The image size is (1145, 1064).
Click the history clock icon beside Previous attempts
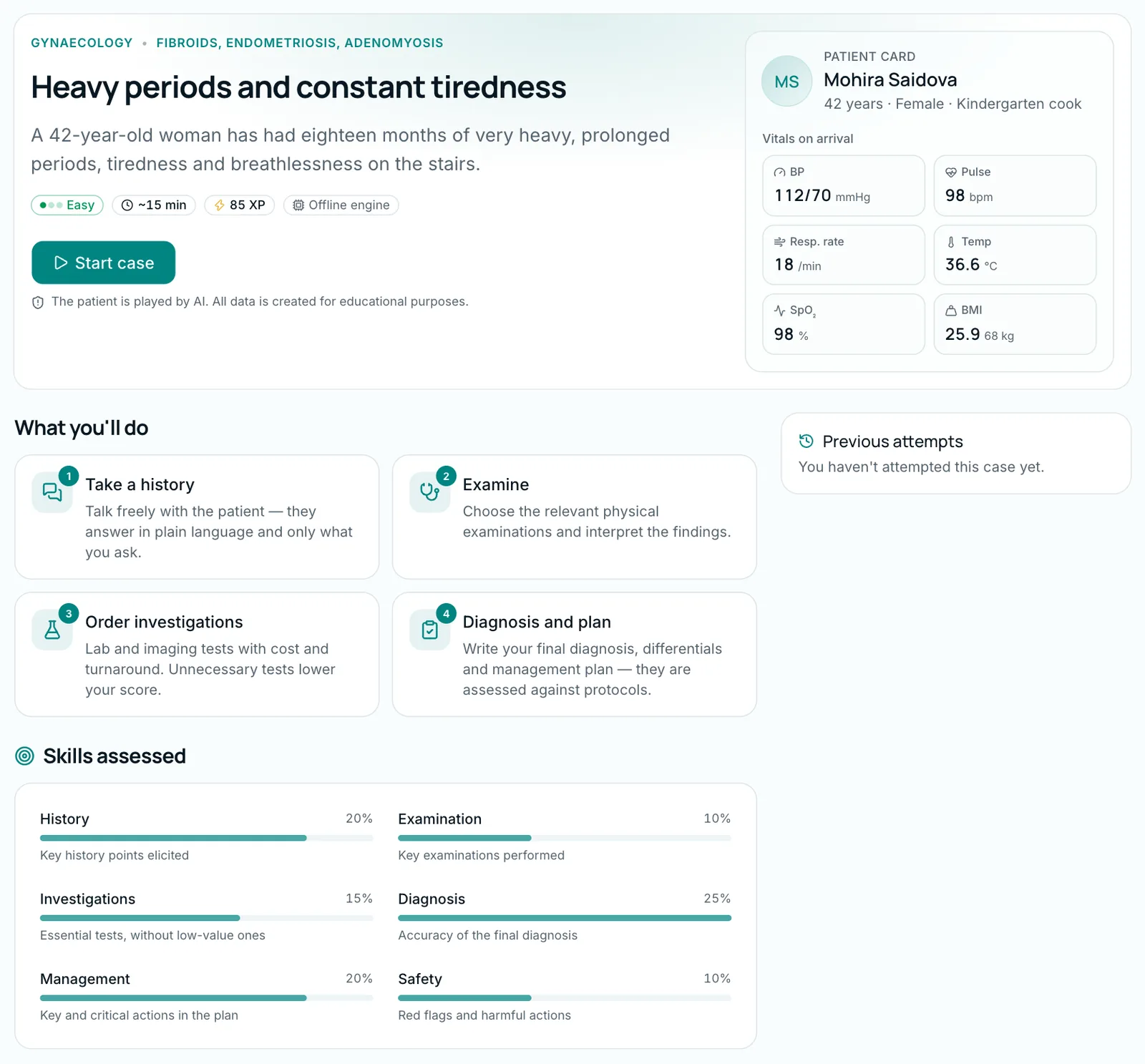807,441
